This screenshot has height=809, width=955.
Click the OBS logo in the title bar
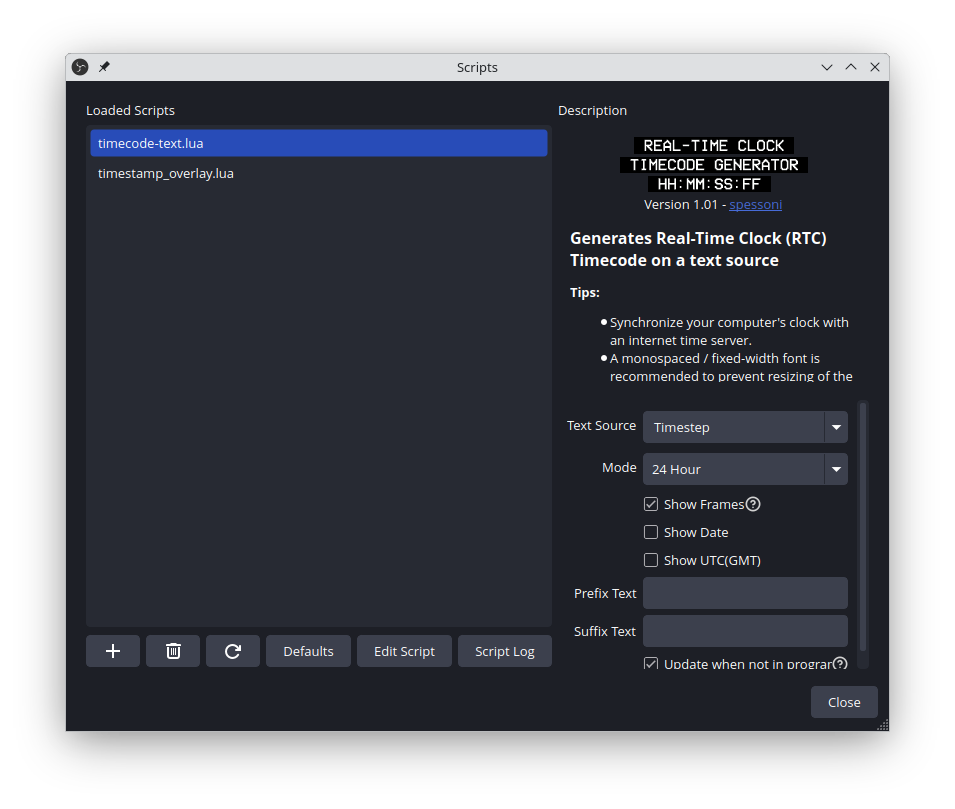[x=81, y=67]
